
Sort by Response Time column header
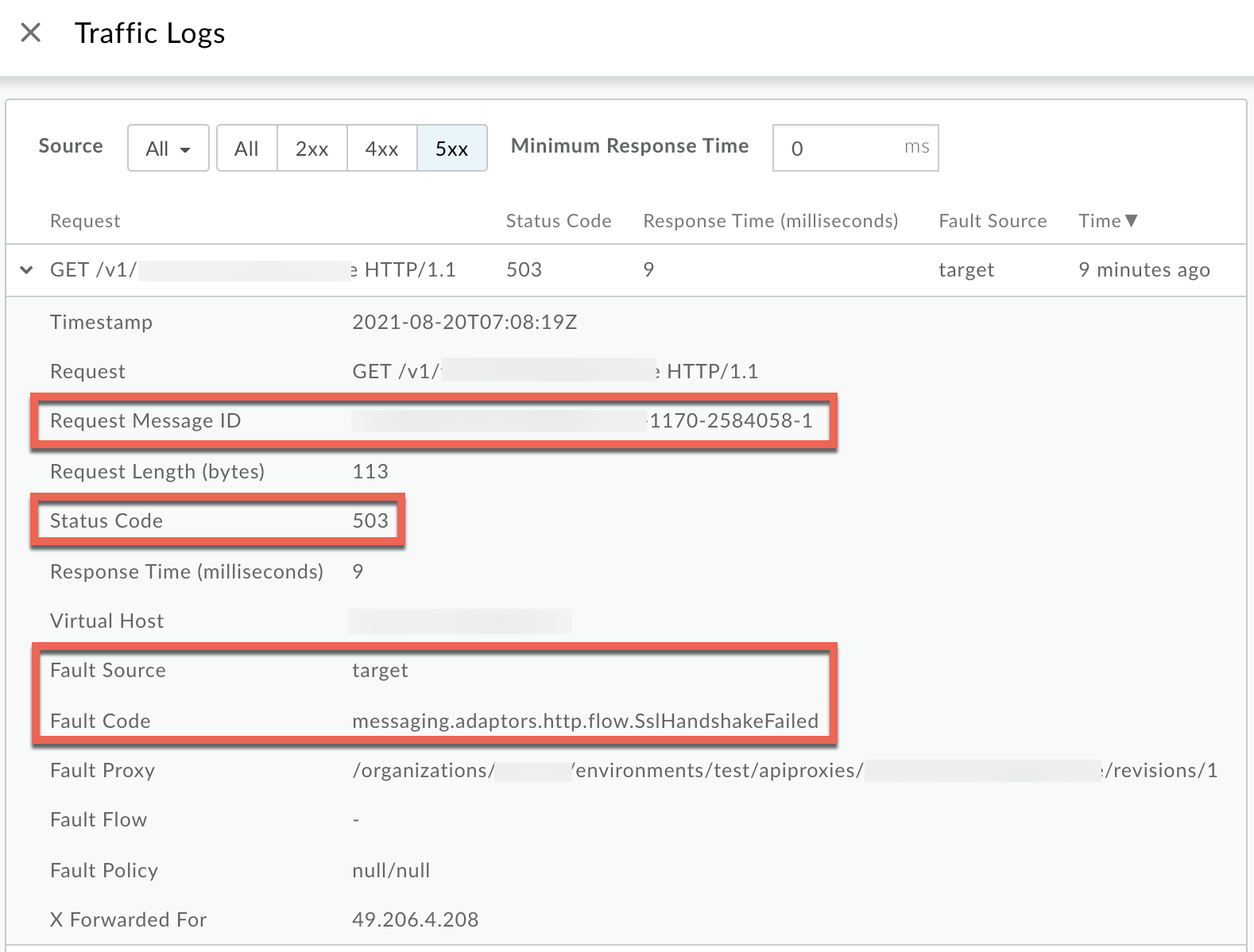tap(770, 221)
